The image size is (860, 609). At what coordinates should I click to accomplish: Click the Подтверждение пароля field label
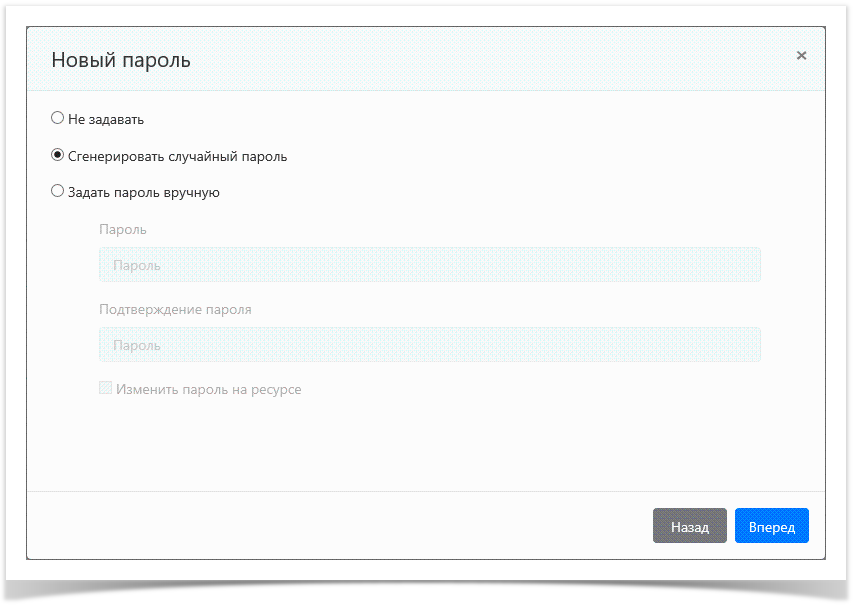[x=175, y=309]
